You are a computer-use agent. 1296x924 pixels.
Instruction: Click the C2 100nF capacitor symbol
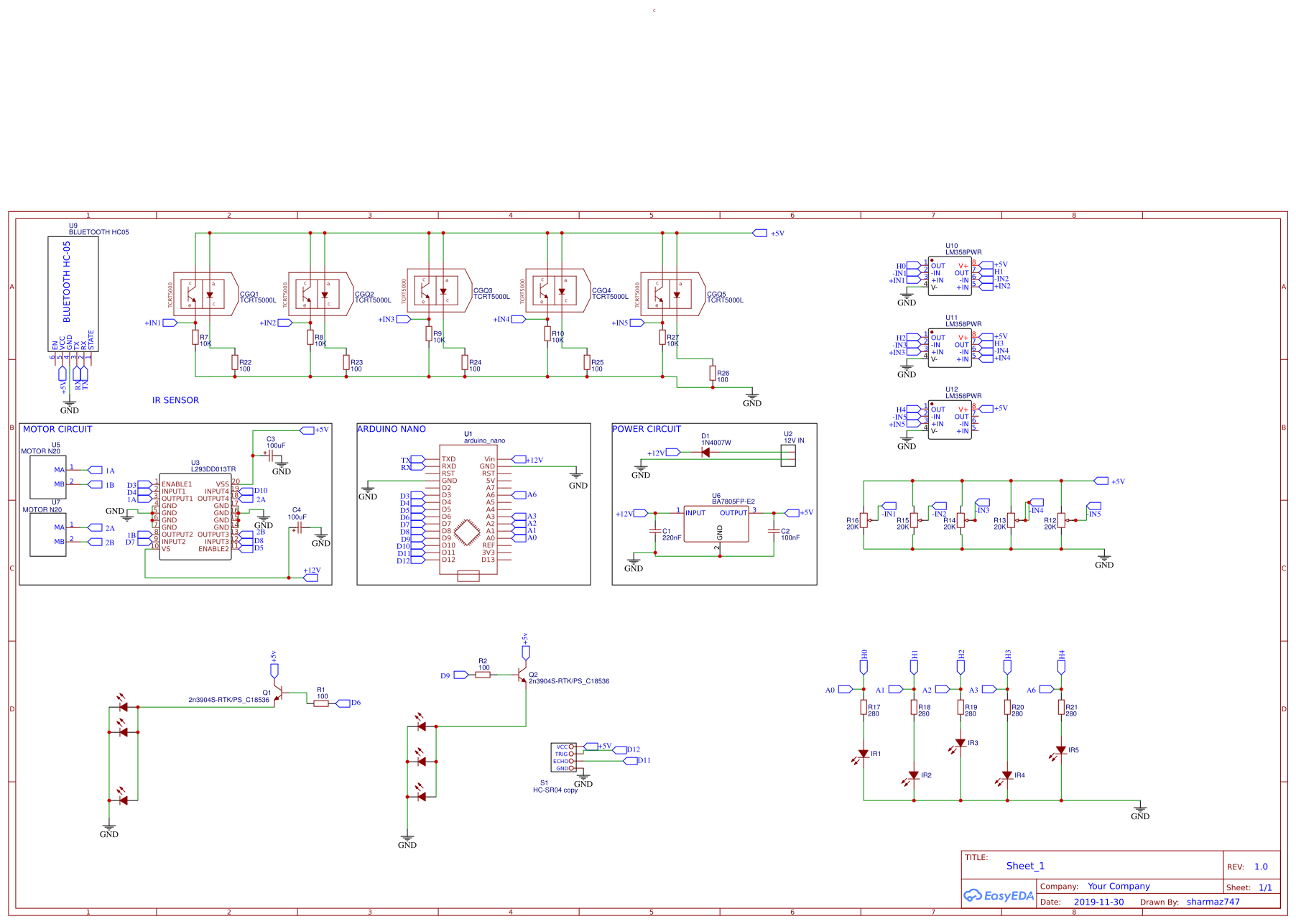pos(774,532)
